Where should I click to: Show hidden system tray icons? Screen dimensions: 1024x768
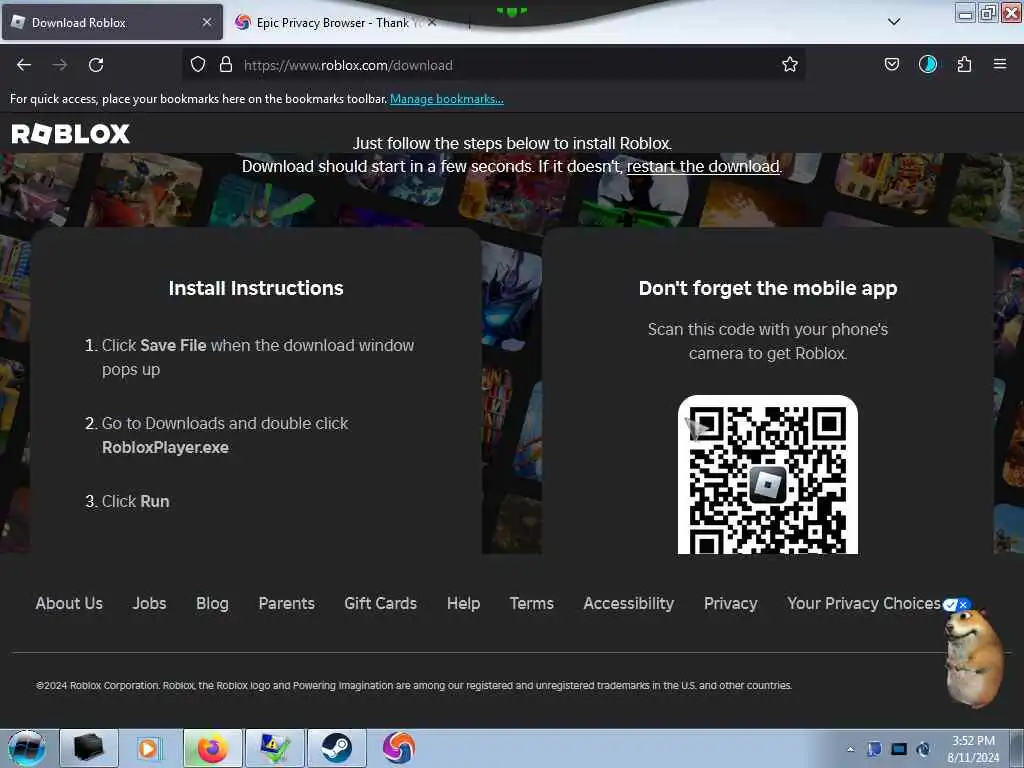coord(850,749)
